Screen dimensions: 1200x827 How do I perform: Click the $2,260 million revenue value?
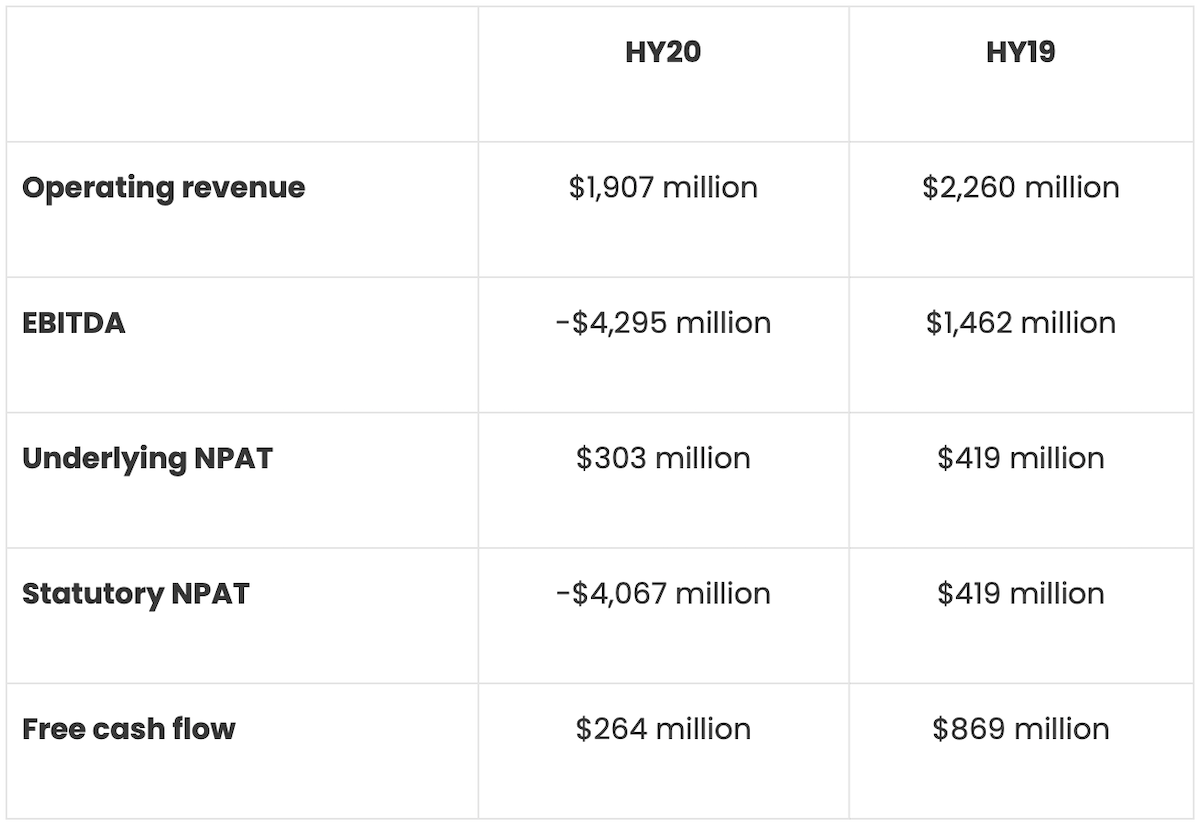click(x=1020, y=188)
